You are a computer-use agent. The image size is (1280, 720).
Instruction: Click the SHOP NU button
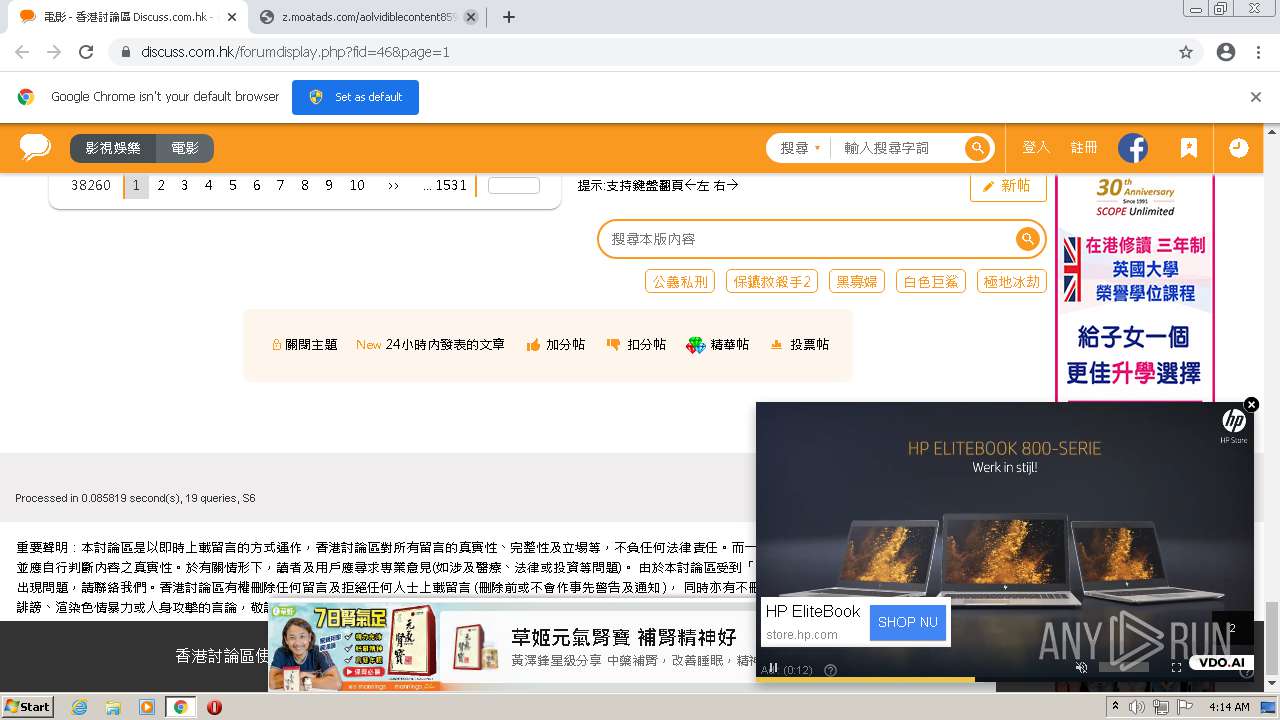(x=908, y=622)
